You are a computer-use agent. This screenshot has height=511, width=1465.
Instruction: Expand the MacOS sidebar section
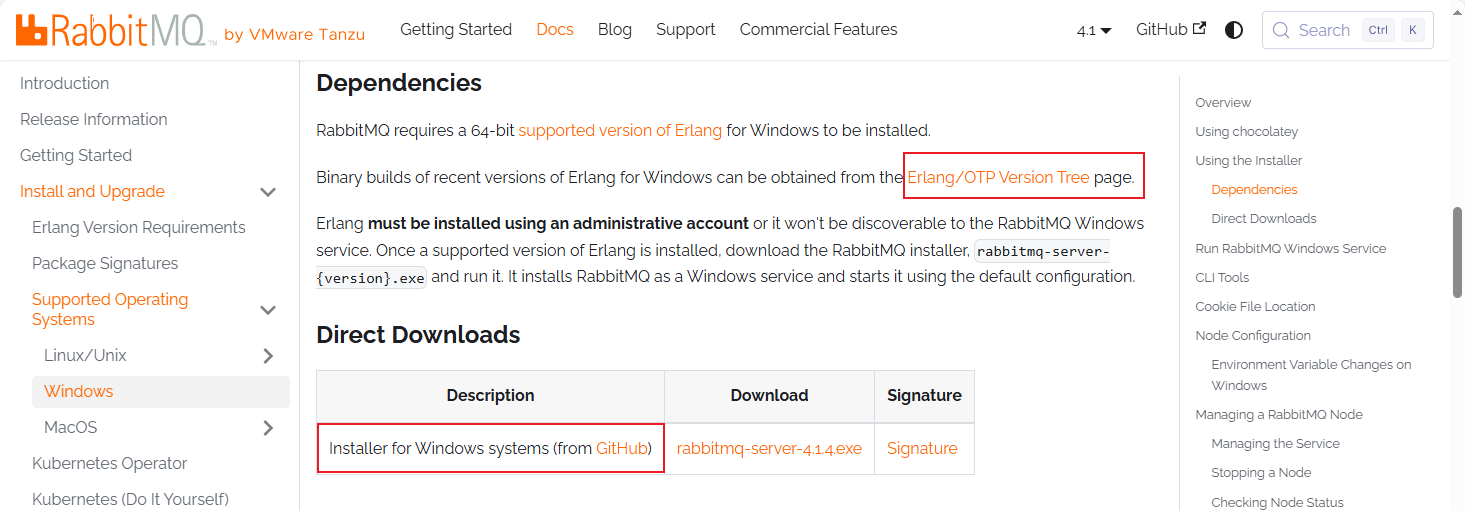click(x=268, y=428)
